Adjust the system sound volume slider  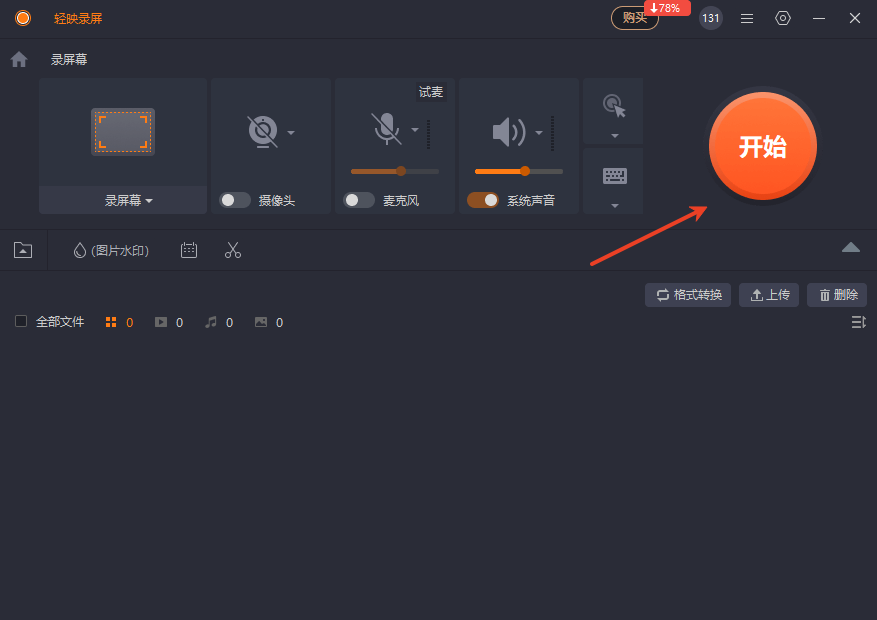[x=518, y=171]
